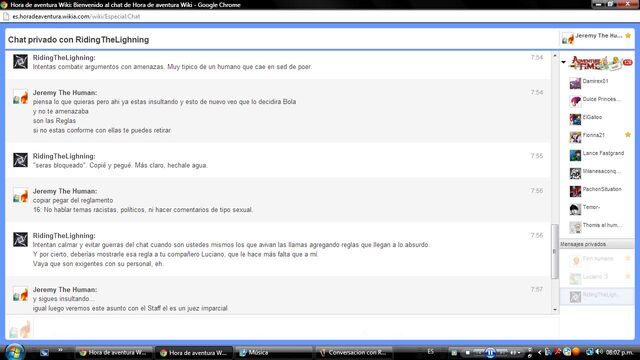Click username Dulce Princes...
640x360 pixels.
602,99
